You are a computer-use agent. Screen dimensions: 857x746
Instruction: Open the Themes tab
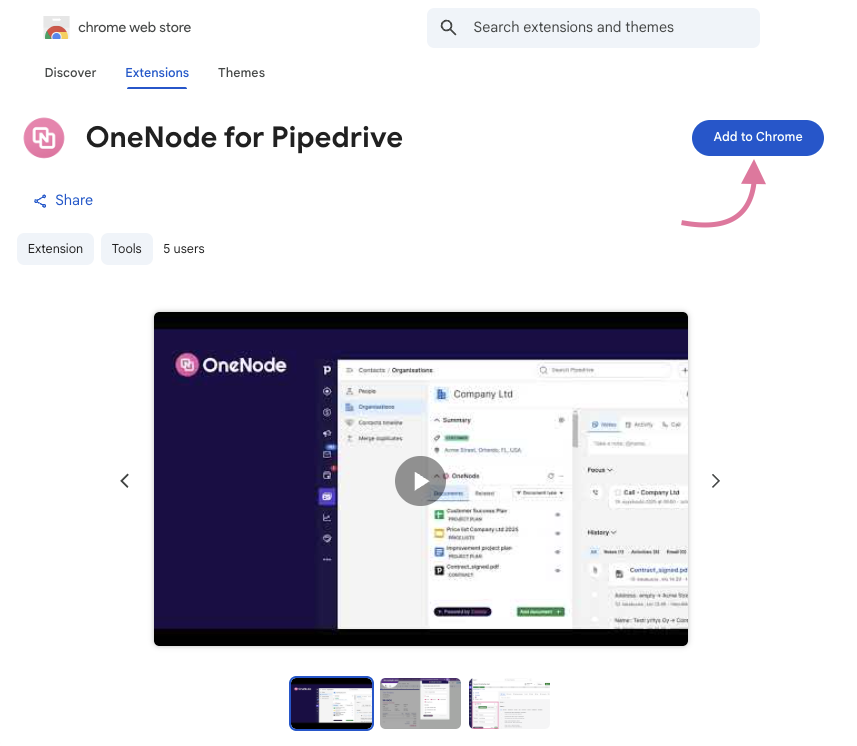click(241, 73)
